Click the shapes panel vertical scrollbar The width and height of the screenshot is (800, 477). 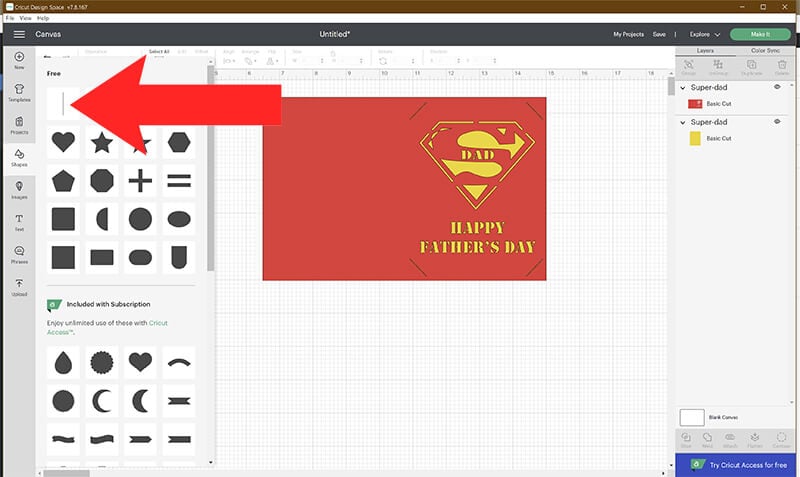[x=211, y=168]
